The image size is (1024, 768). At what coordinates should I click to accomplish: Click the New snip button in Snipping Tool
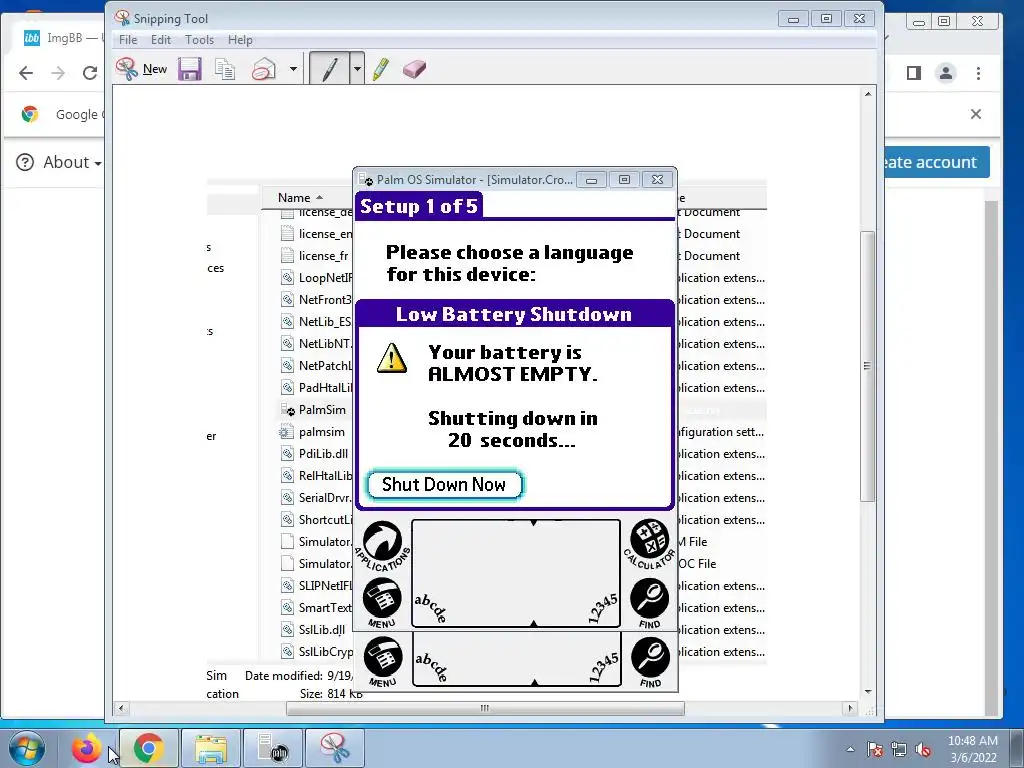coord(142,69)
